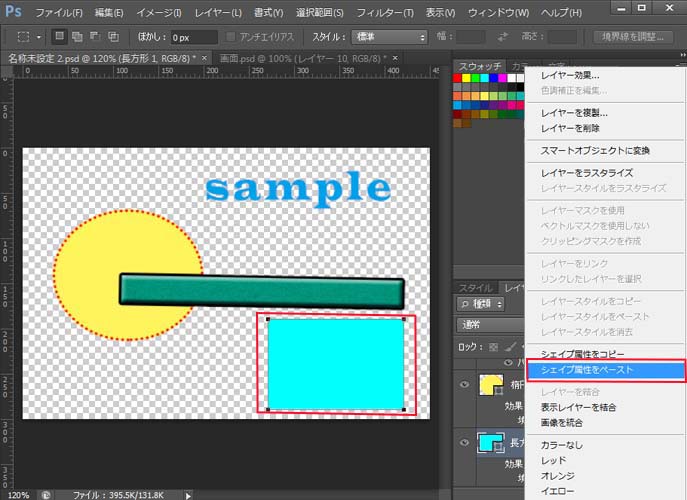The height and width of the screenshot is (500, 687).
Task: Pick the red swatch in the Swatches panel
Action: (x=457, y=78)
